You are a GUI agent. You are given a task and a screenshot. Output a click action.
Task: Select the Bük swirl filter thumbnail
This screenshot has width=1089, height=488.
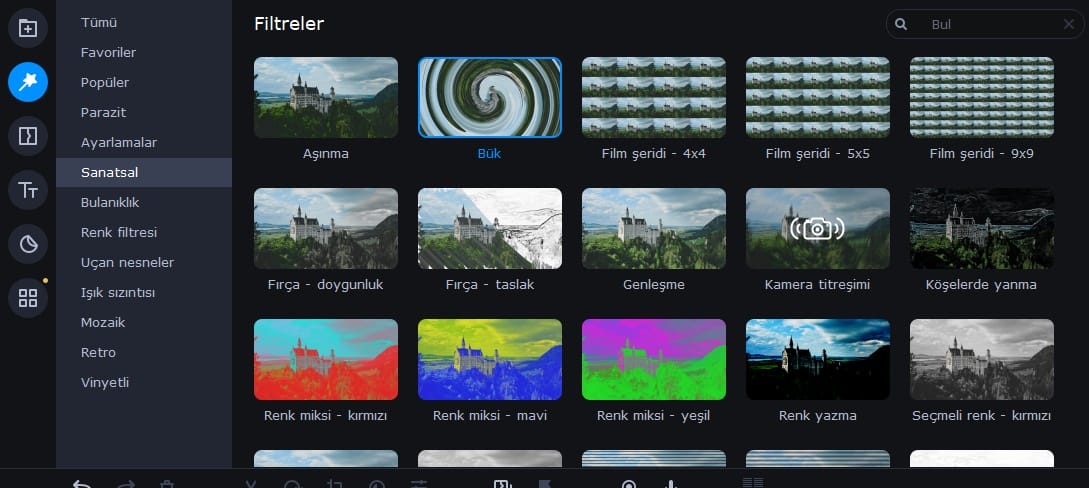click(x=490, y=97)
